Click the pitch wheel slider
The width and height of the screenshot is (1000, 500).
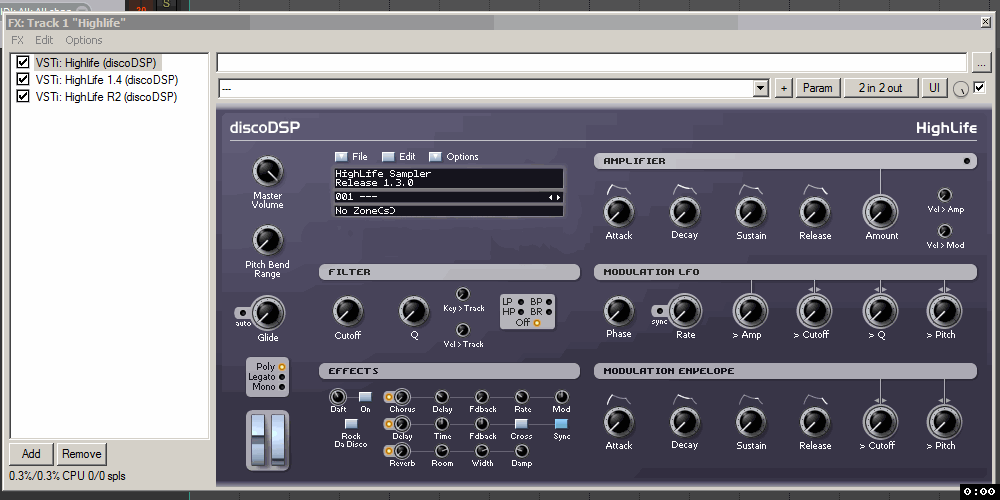[x=258, y=440]
